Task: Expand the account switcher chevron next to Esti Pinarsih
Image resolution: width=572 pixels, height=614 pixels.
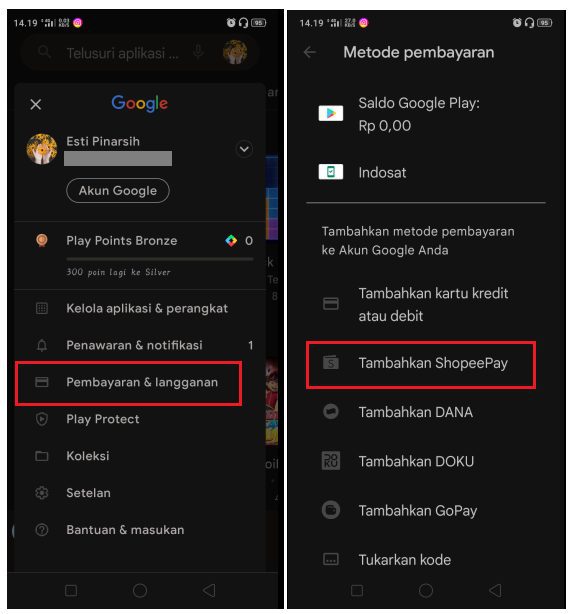Action: [x=244, y=149]
